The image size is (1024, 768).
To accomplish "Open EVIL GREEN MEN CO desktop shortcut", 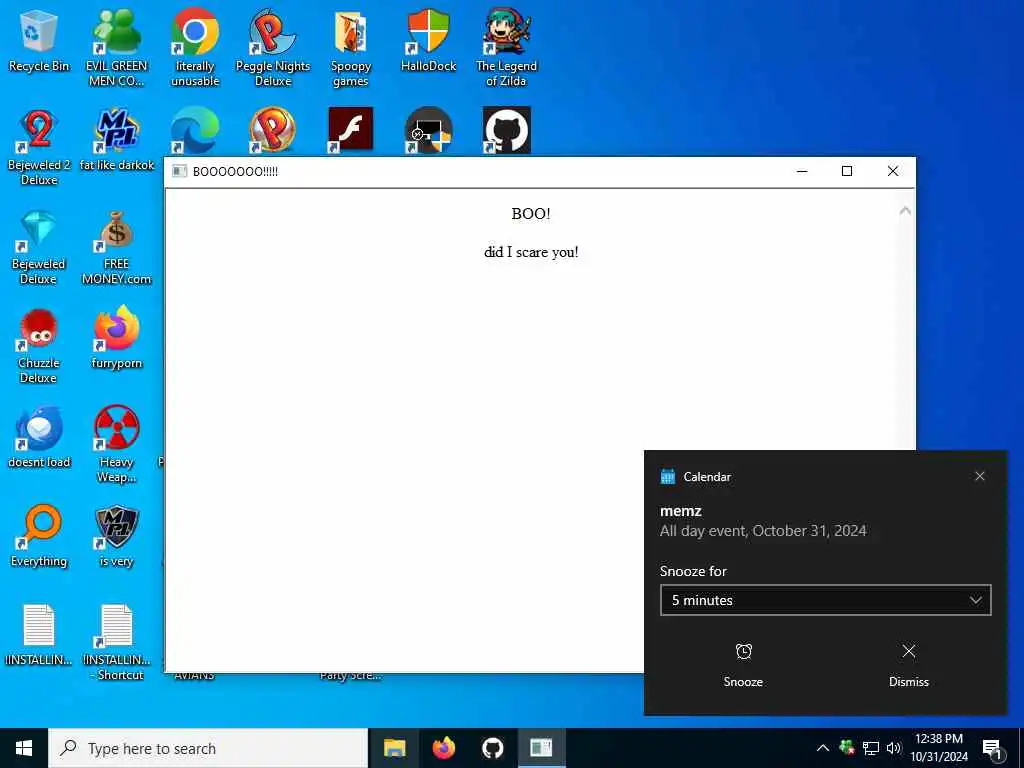I will point(117,48).
